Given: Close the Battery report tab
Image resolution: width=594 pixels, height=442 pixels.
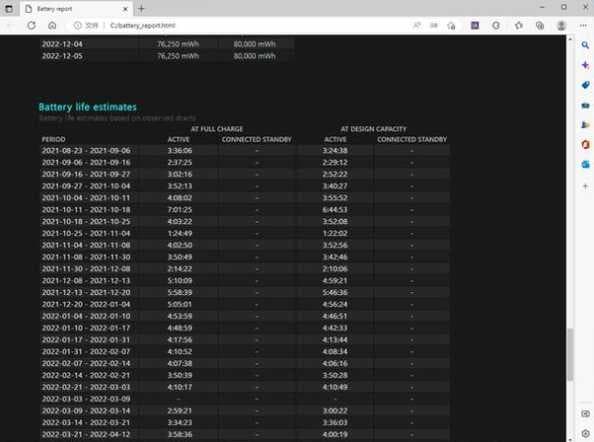Looking at the screenshot, I should [x=125, y=9].
